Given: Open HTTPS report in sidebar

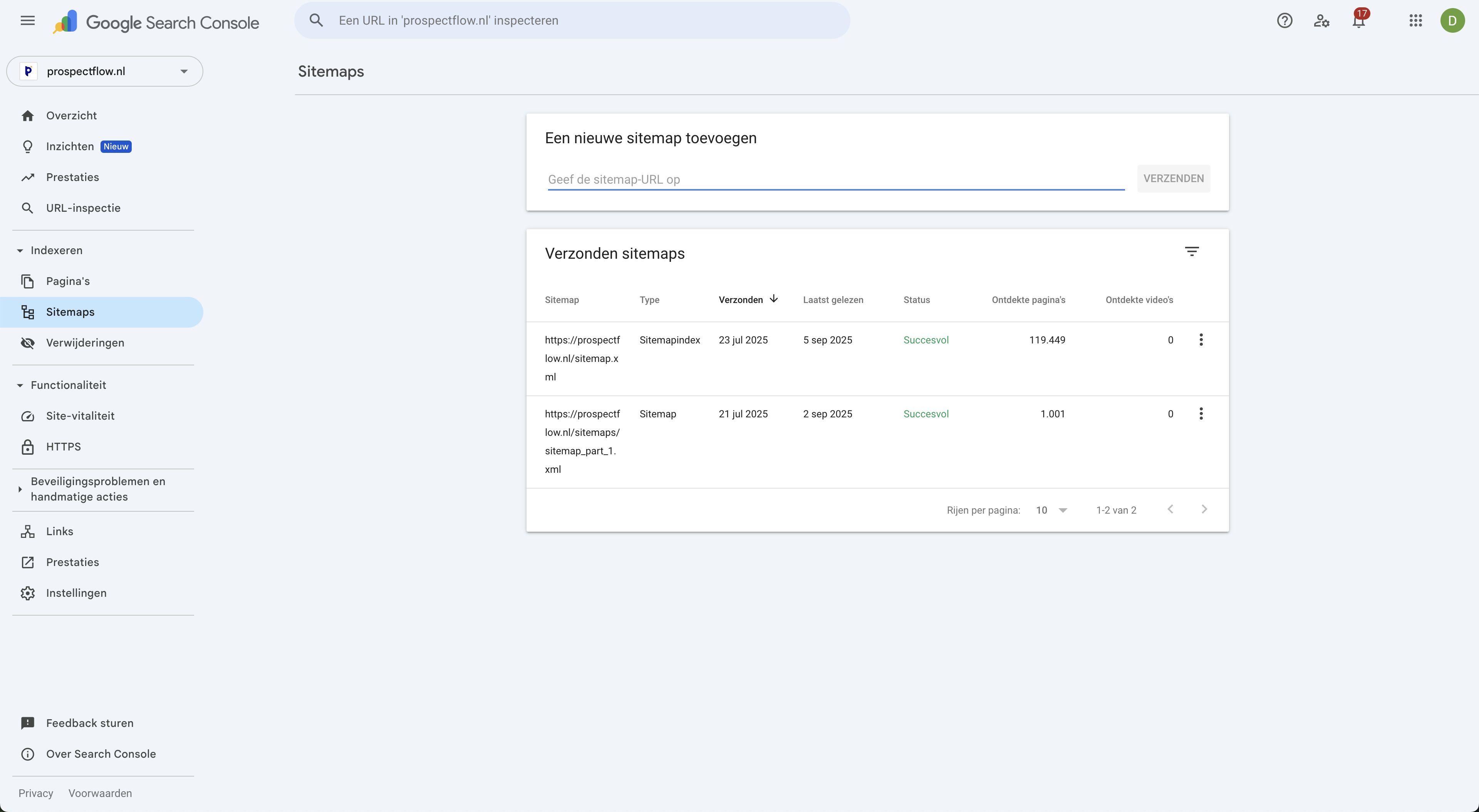Looking at the screenshot, I should pyautogui.click(x=102, y=447).
